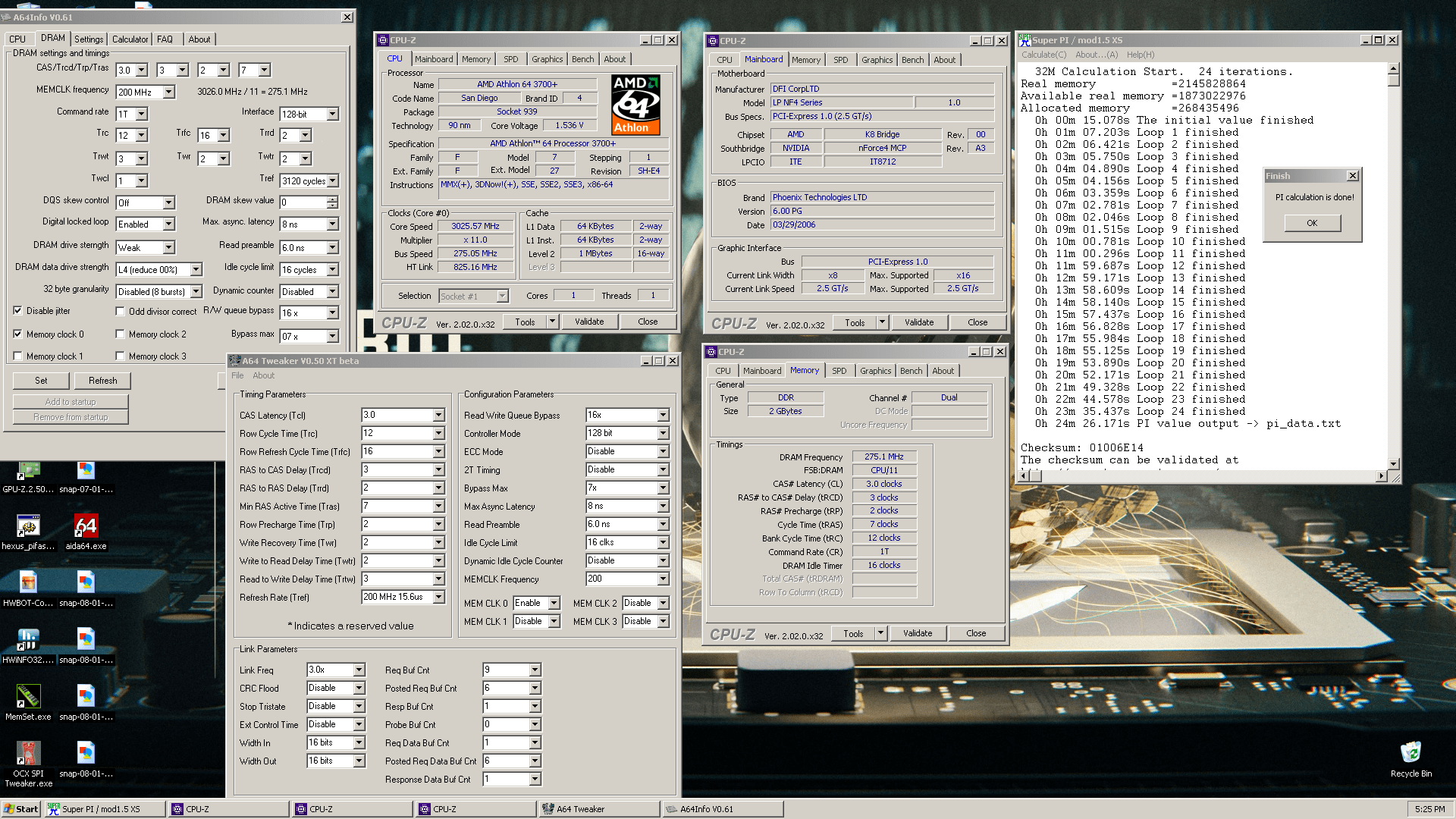Viewport: 1456px width, 819px height.
Task: Toggle Memory clock 1 checkbox
Action: [x=17, y=356]
